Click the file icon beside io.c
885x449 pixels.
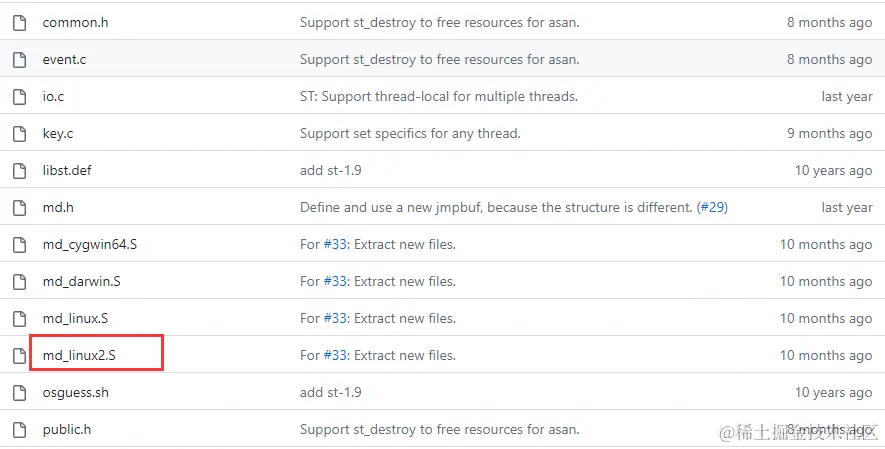20,97
